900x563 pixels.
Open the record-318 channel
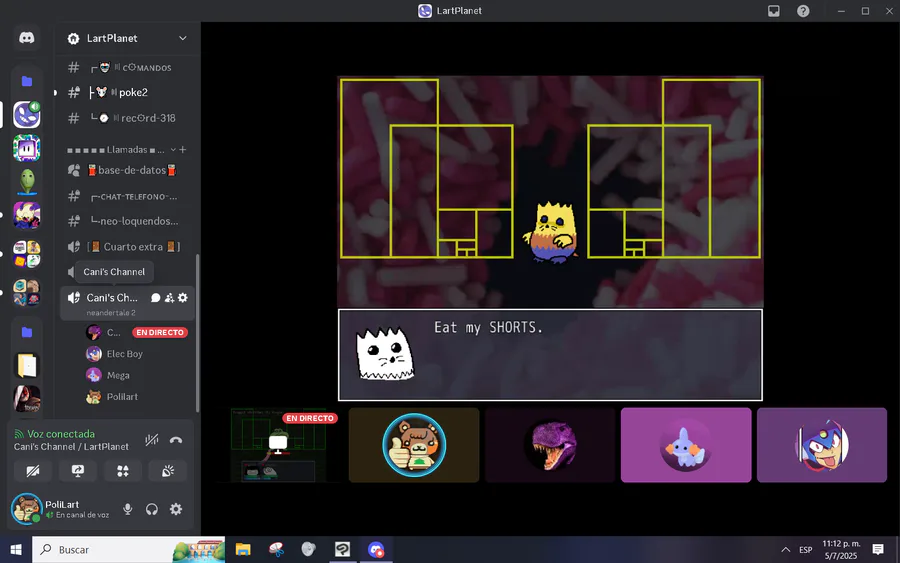[x=127, y=118]
